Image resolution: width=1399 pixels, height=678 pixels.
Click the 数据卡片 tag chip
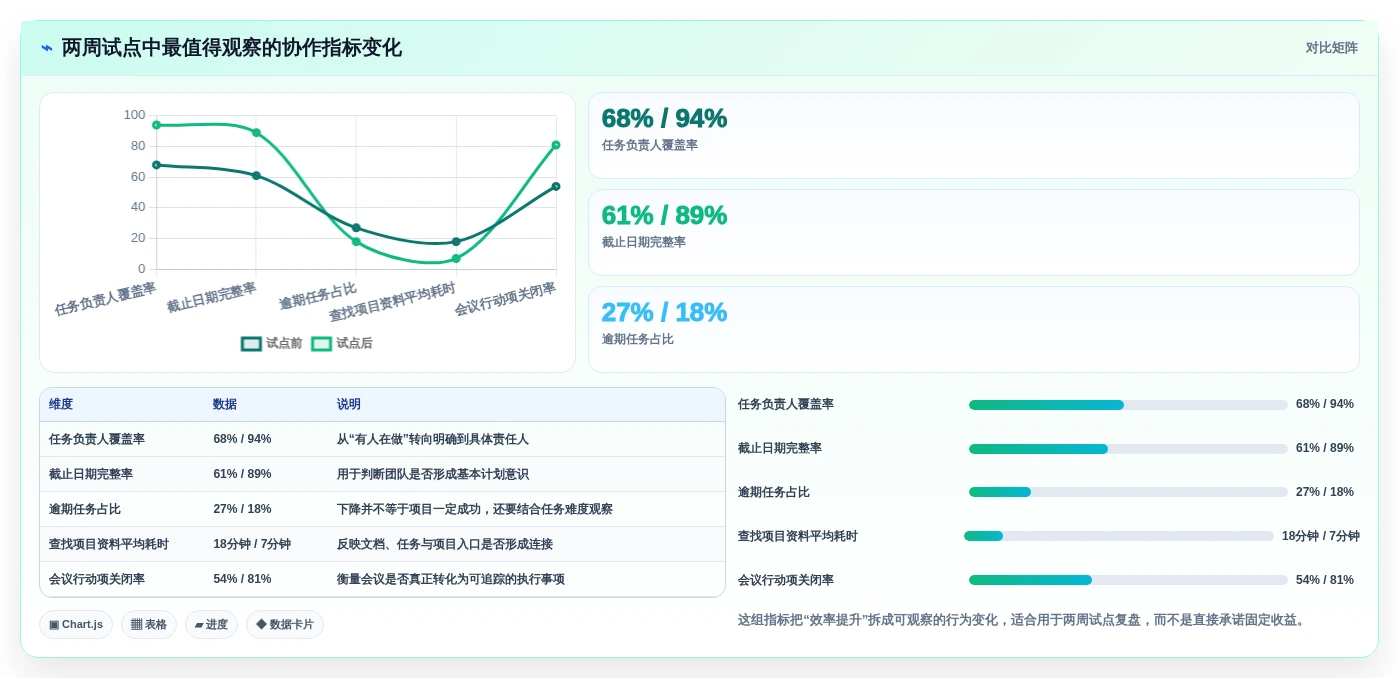[285, 625]
